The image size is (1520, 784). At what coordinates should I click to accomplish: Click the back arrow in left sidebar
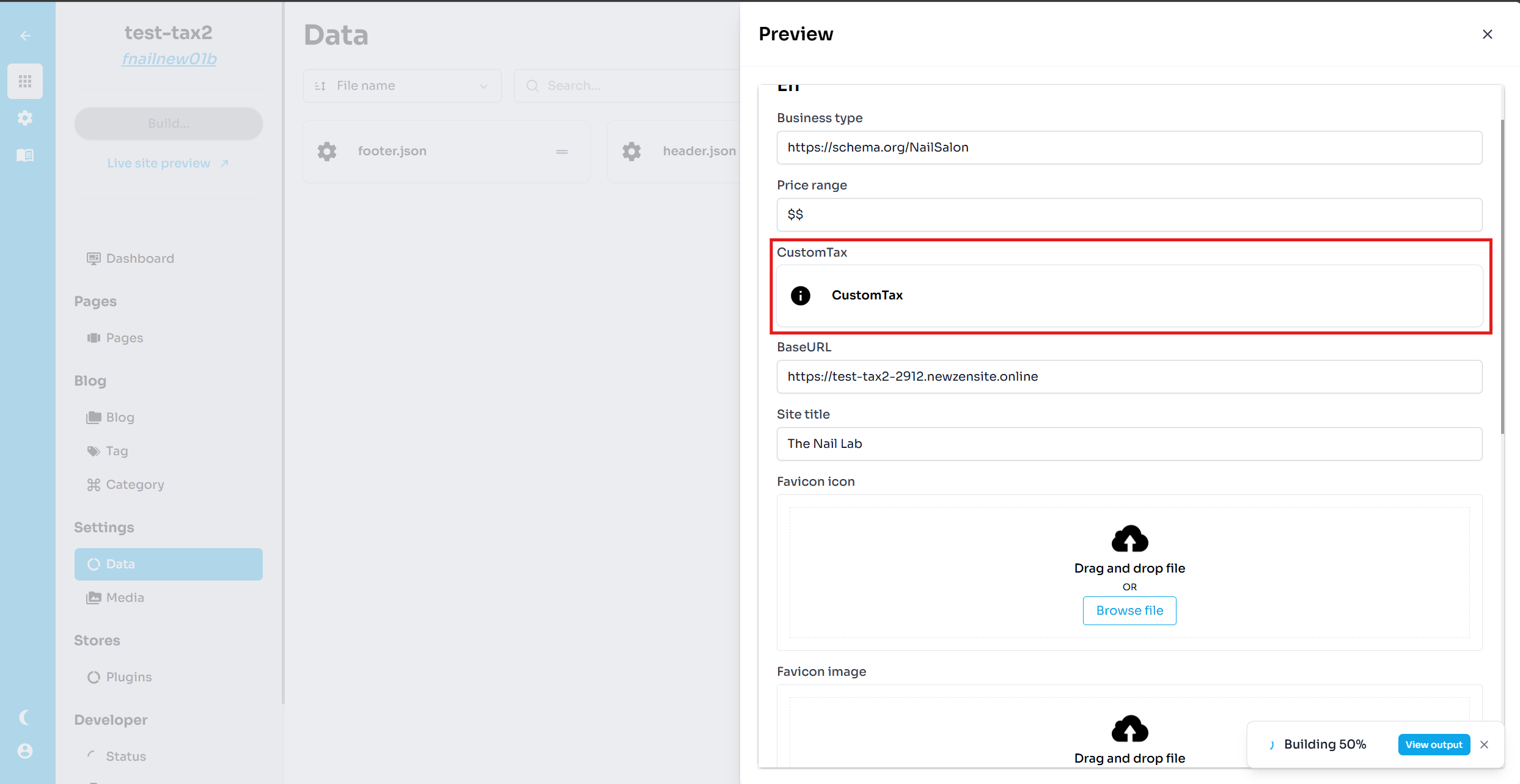[x=25, y=36]
